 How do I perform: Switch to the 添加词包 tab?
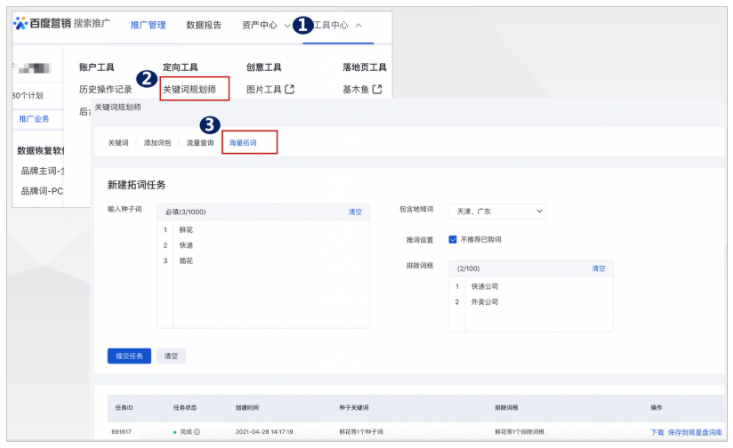[x=157, y=143]
